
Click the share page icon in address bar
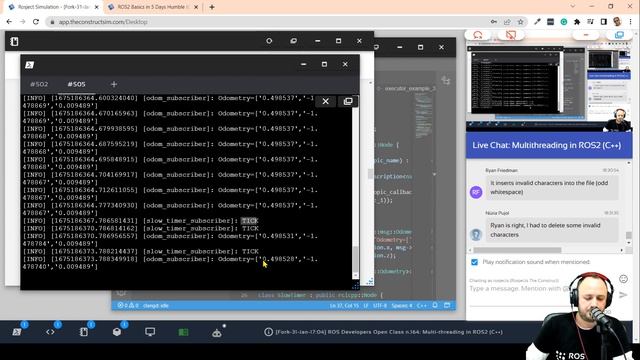[x=507, y=22]
